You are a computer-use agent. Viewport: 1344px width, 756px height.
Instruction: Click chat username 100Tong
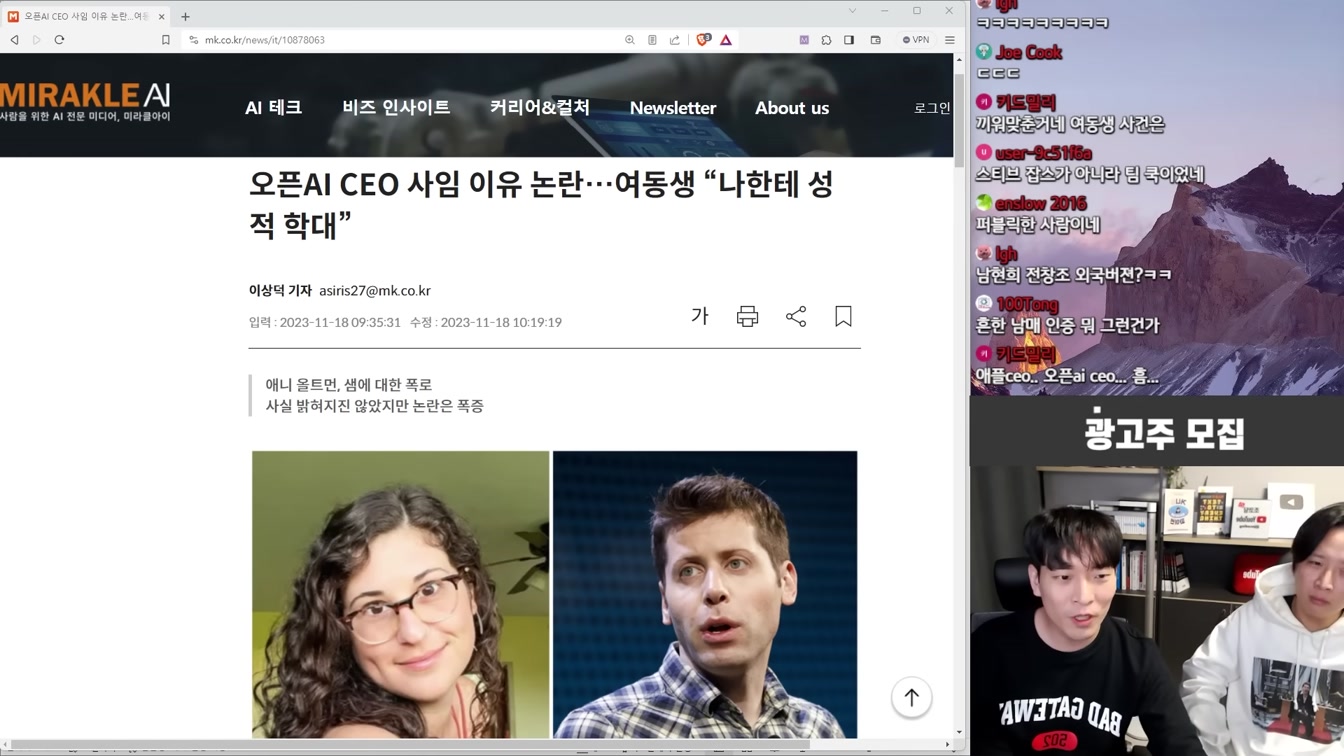pyautogui.click(x=1027, y=304)
